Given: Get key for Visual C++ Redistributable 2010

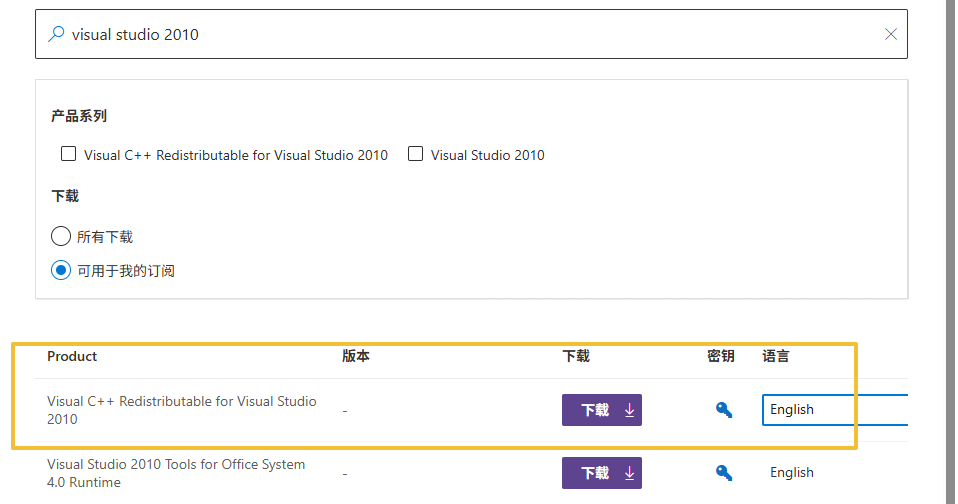Looking at the screenshot, I should tap(724, 409).
